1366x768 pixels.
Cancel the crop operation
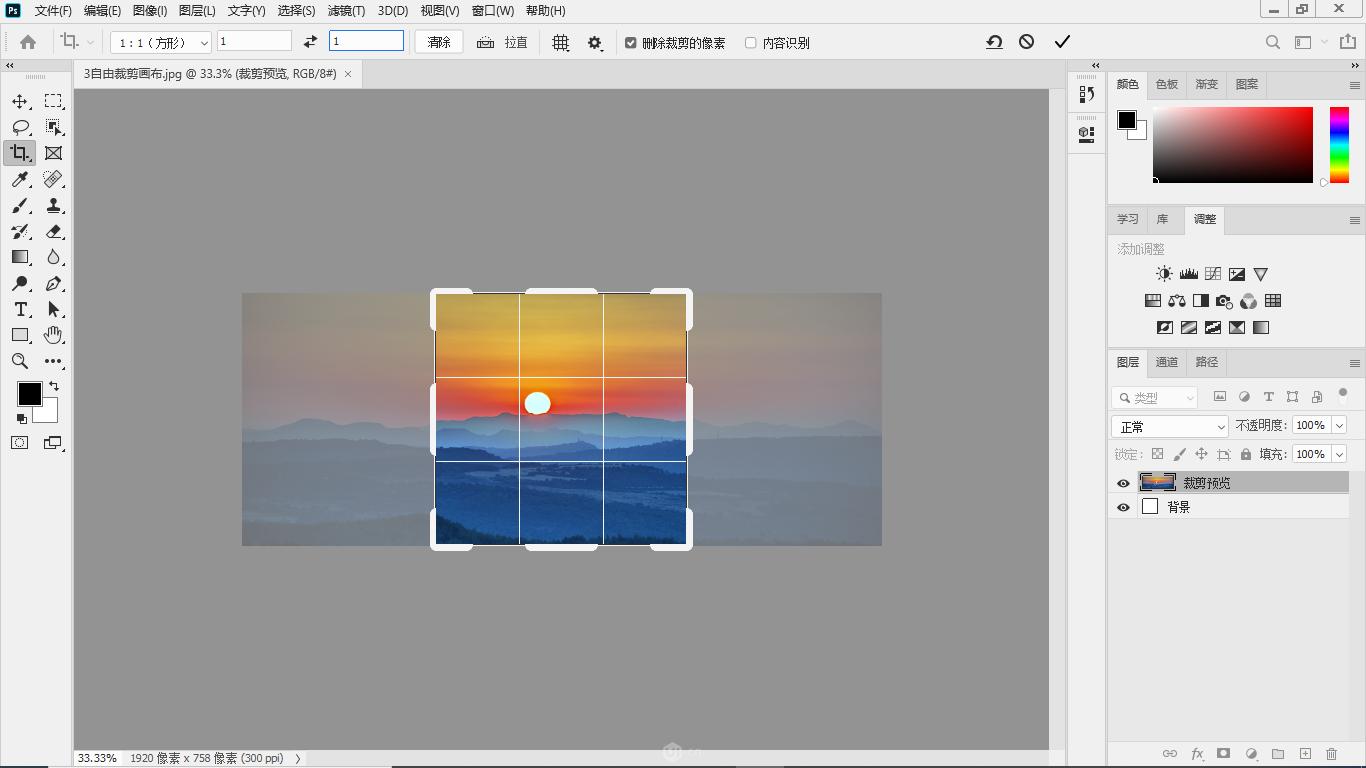(1026, 42)
